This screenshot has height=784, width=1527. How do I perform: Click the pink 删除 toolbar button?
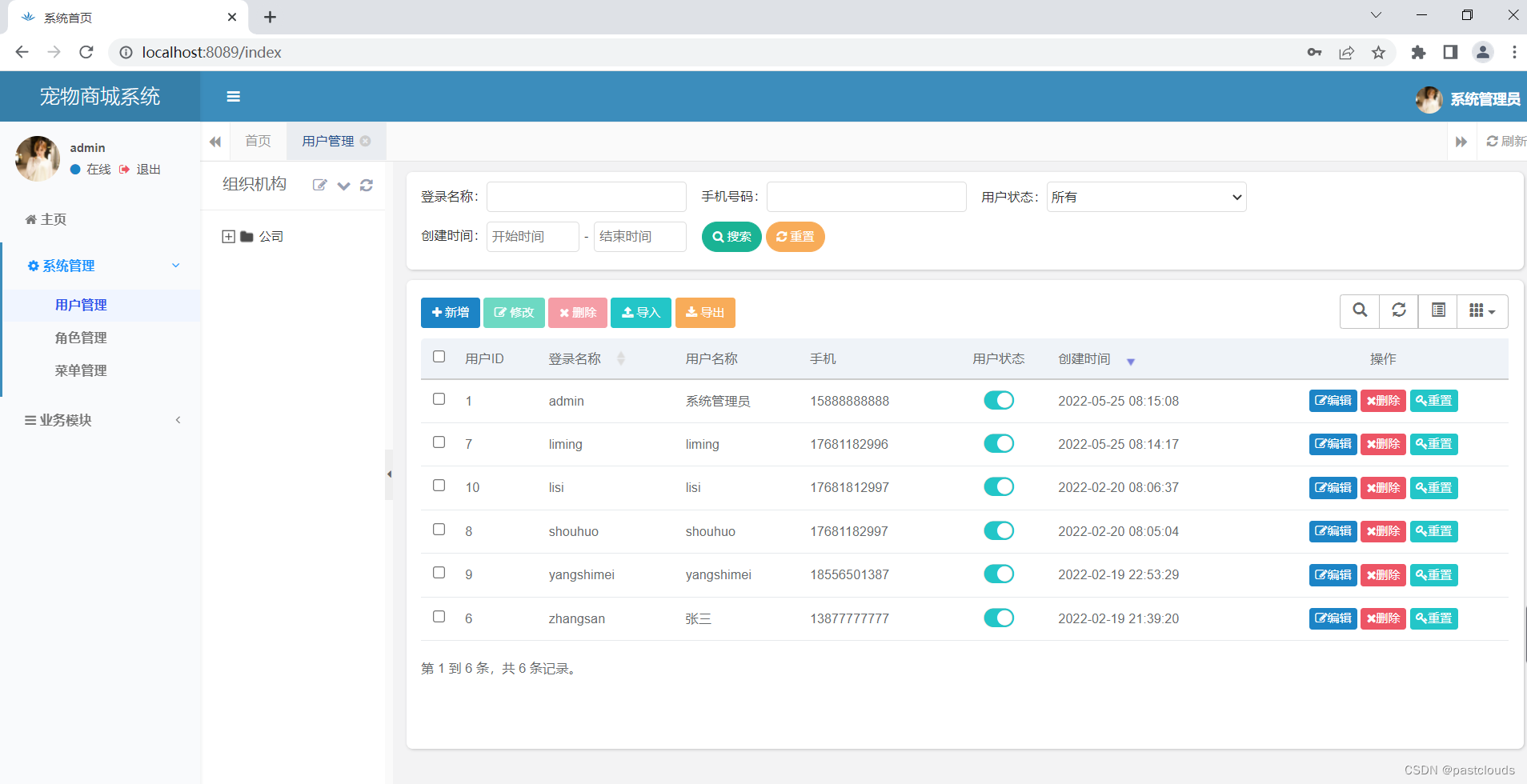[578, 313]
